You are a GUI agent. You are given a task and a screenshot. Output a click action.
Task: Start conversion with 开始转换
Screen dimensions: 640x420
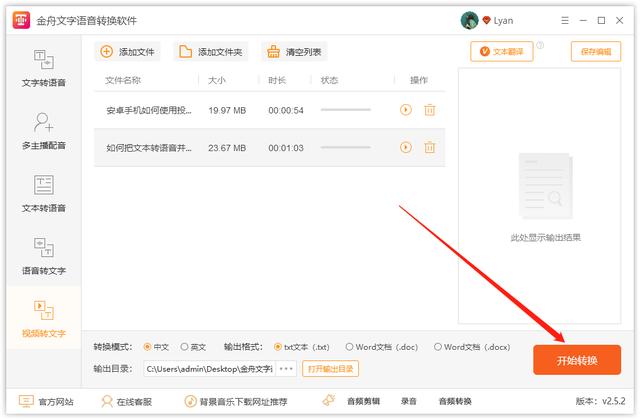point(577,360)
